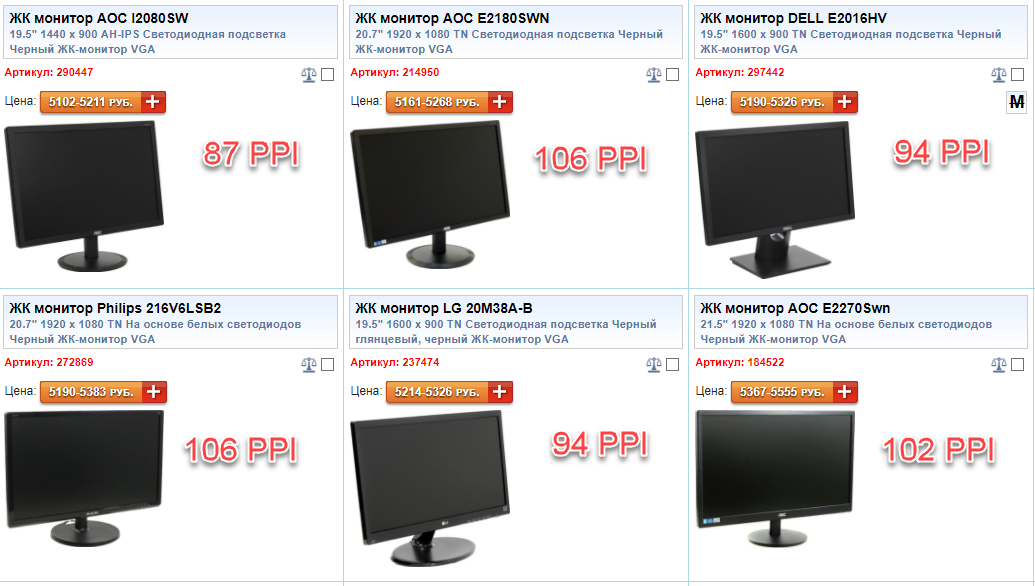Click compare scales icon for Philips 216V6LSB2
The height and width of the screenshot is (586, 1035).
click(308, 364)
